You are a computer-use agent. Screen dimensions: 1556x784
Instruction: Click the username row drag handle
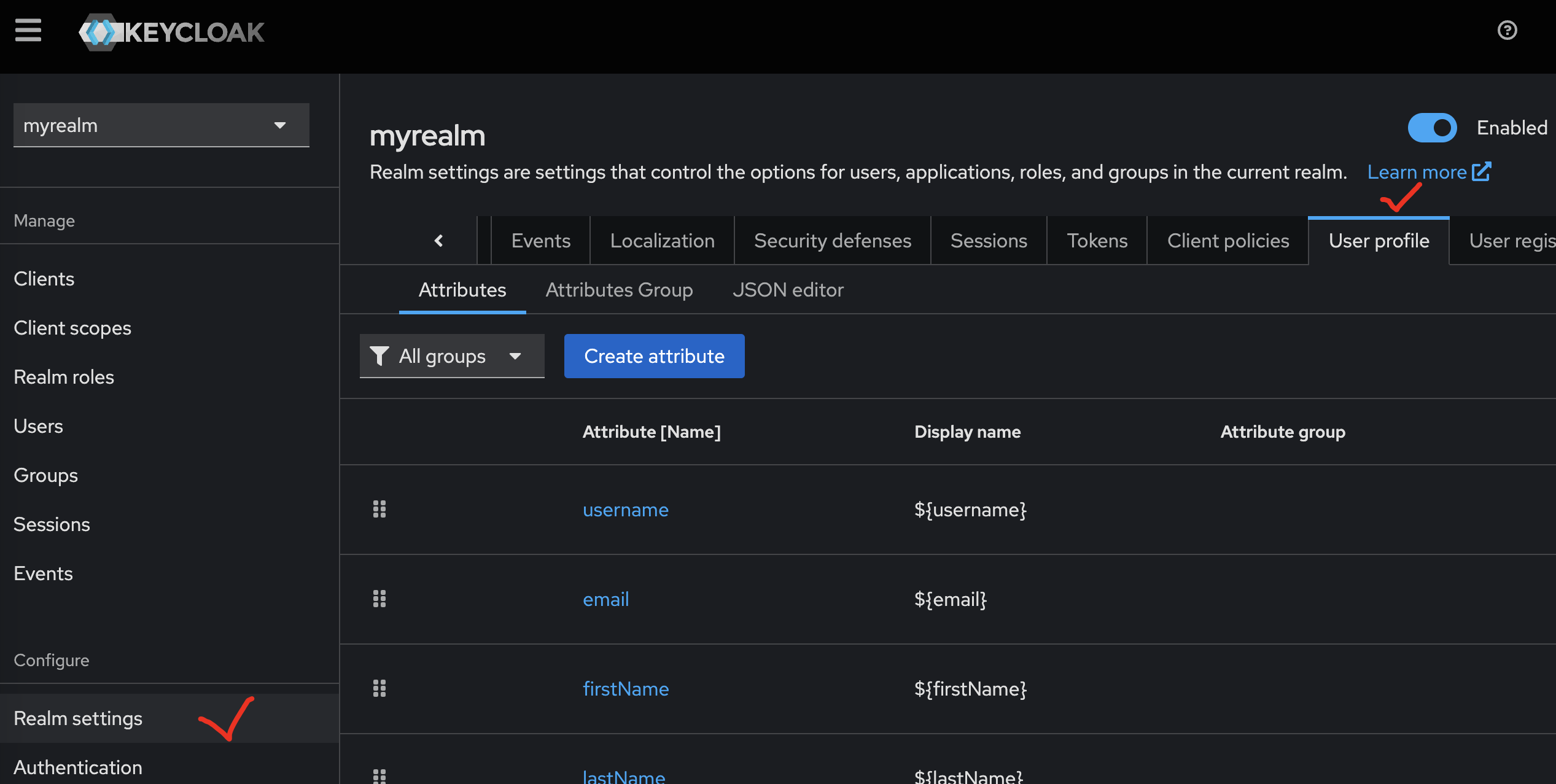pyautogui.click(x=379, y=509)
